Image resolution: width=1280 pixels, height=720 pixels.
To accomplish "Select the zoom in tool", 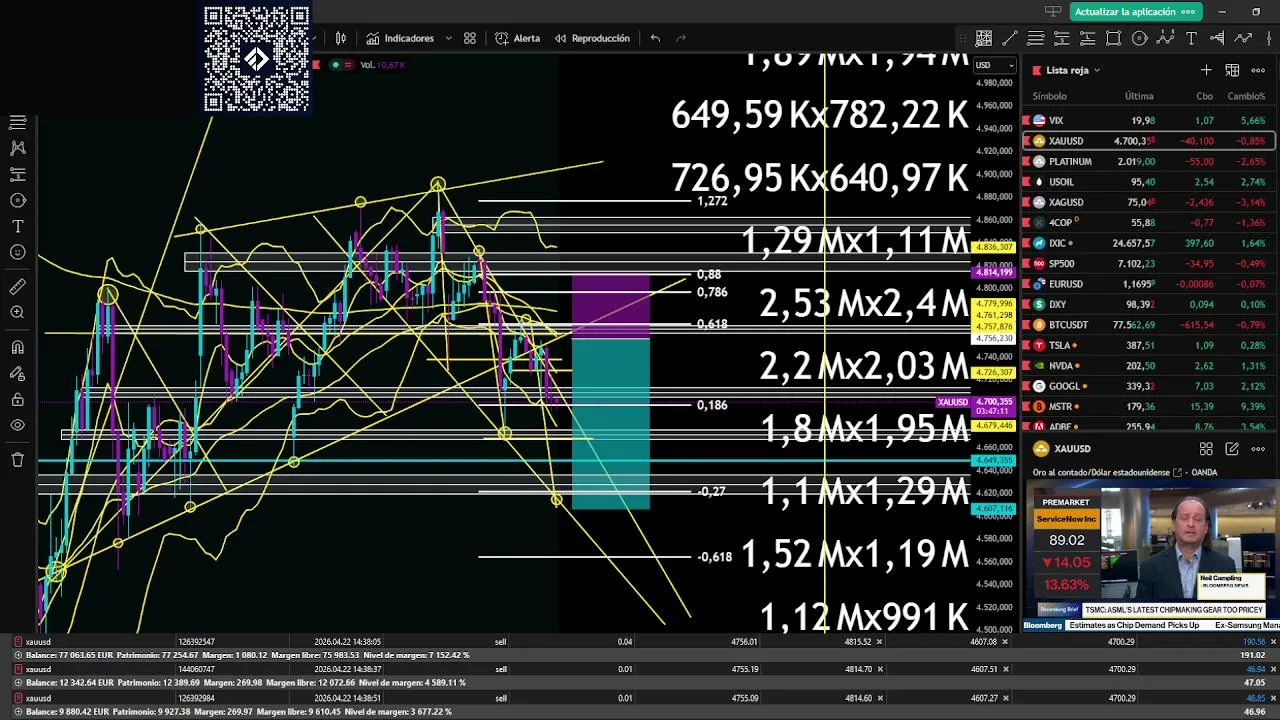I will [x=17, y=312].
